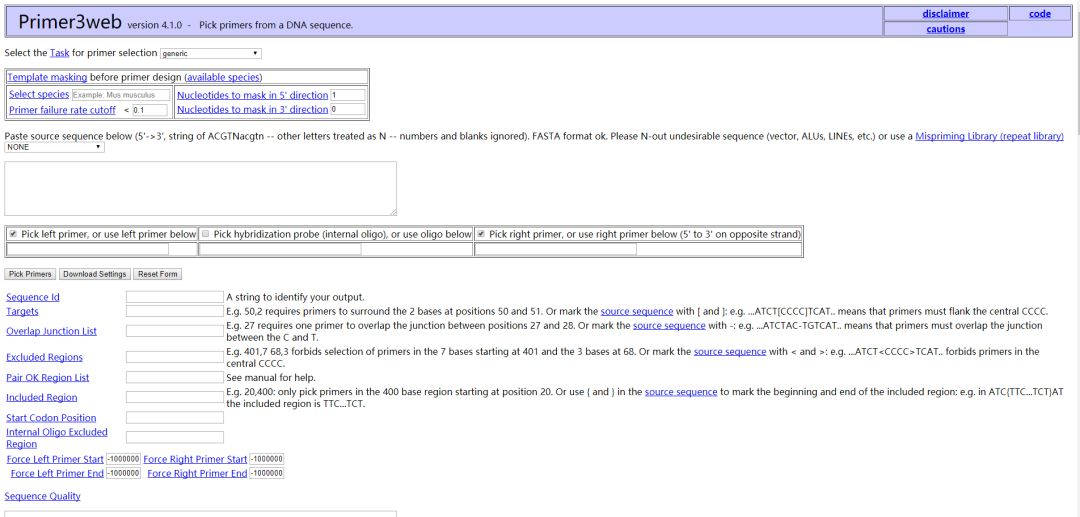Screen dimensions: 1080x517
Task: Focus the Internal Oligo Excluded Region input
Action: tap(175, 437)
